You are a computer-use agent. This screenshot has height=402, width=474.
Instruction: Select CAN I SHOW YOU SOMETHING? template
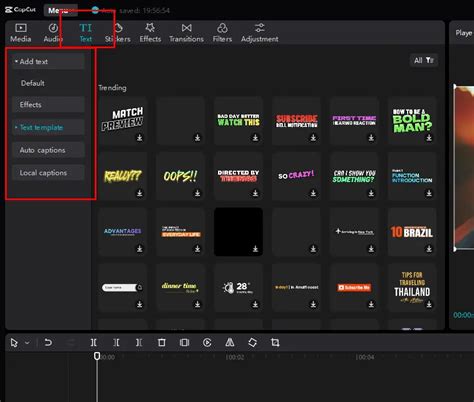(354, 175)
